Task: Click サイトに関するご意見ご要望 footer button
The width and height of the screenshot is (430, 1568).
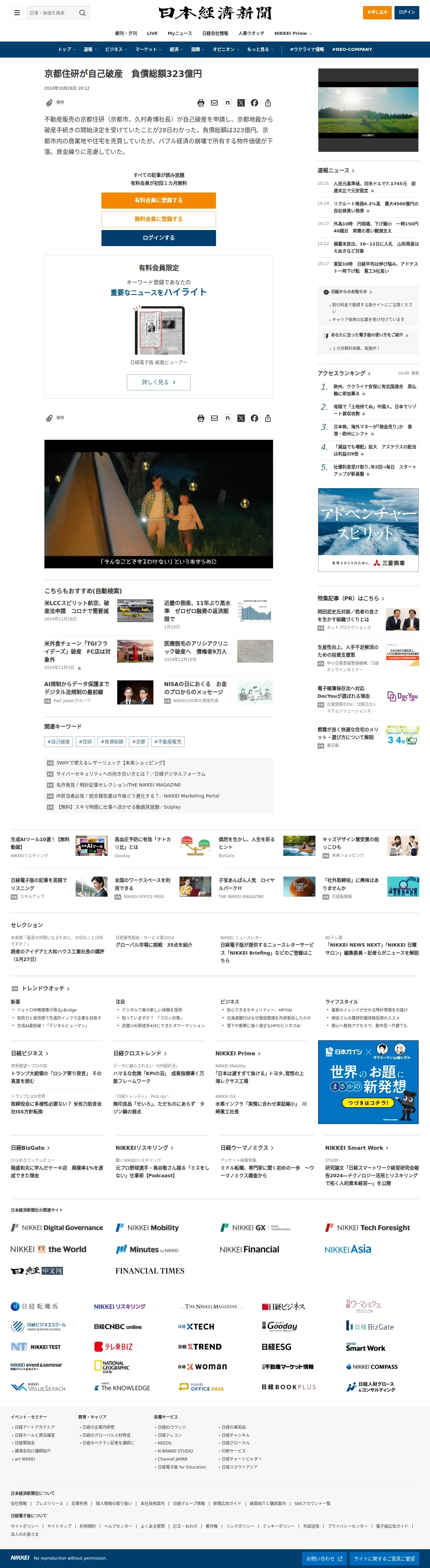Action: coord(384,1558)
